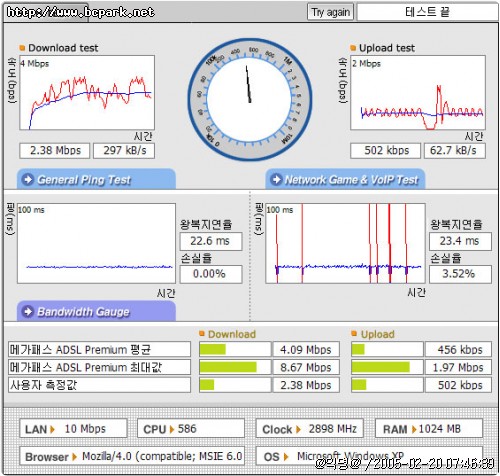Click the orange arrow beside Browser
Screen dimensions: 500x476
click(x=74, y=457)
